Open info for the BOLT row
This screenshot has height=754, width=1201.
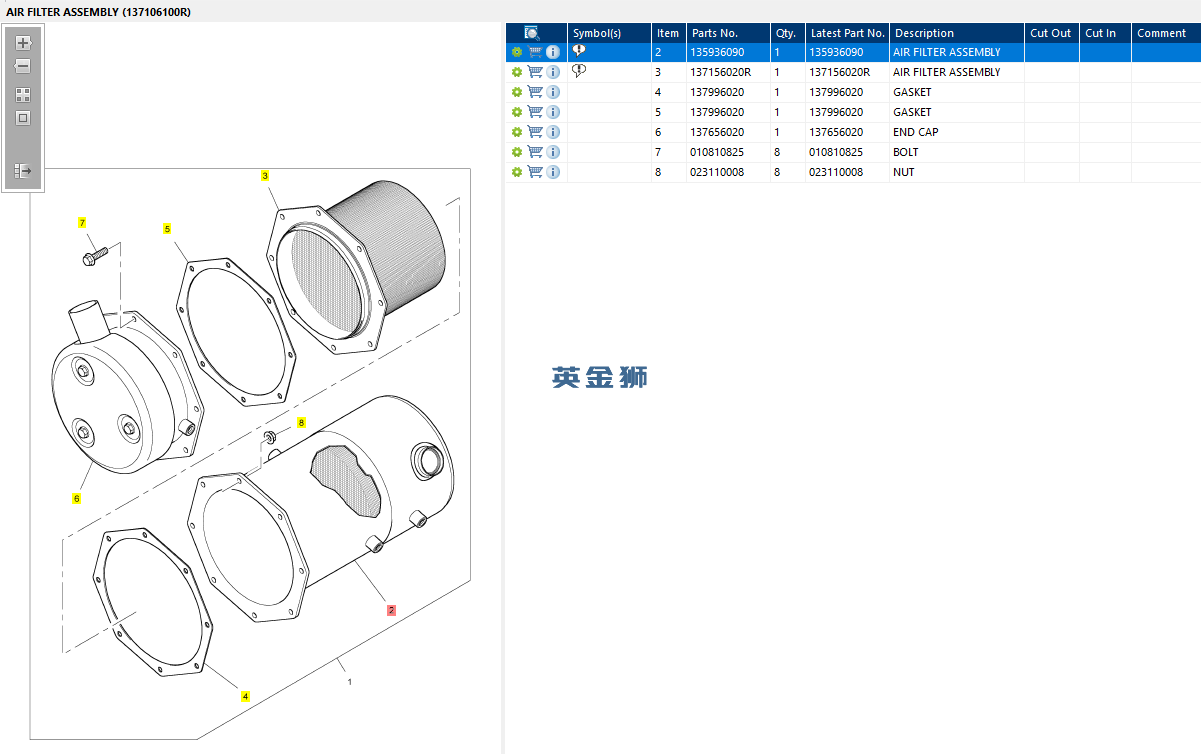553,152
